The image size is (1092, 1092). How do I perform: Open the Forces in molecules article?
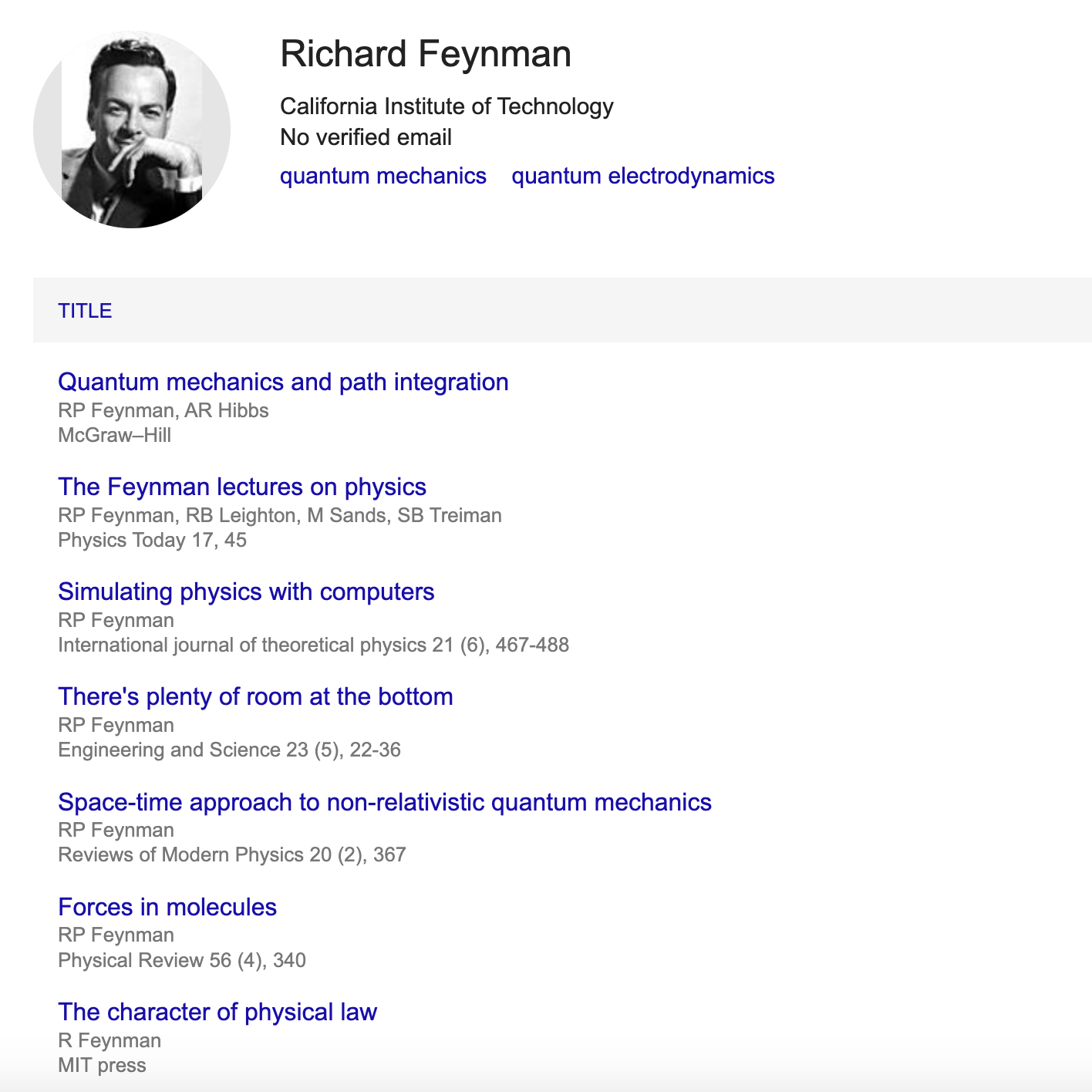[167, 907]
